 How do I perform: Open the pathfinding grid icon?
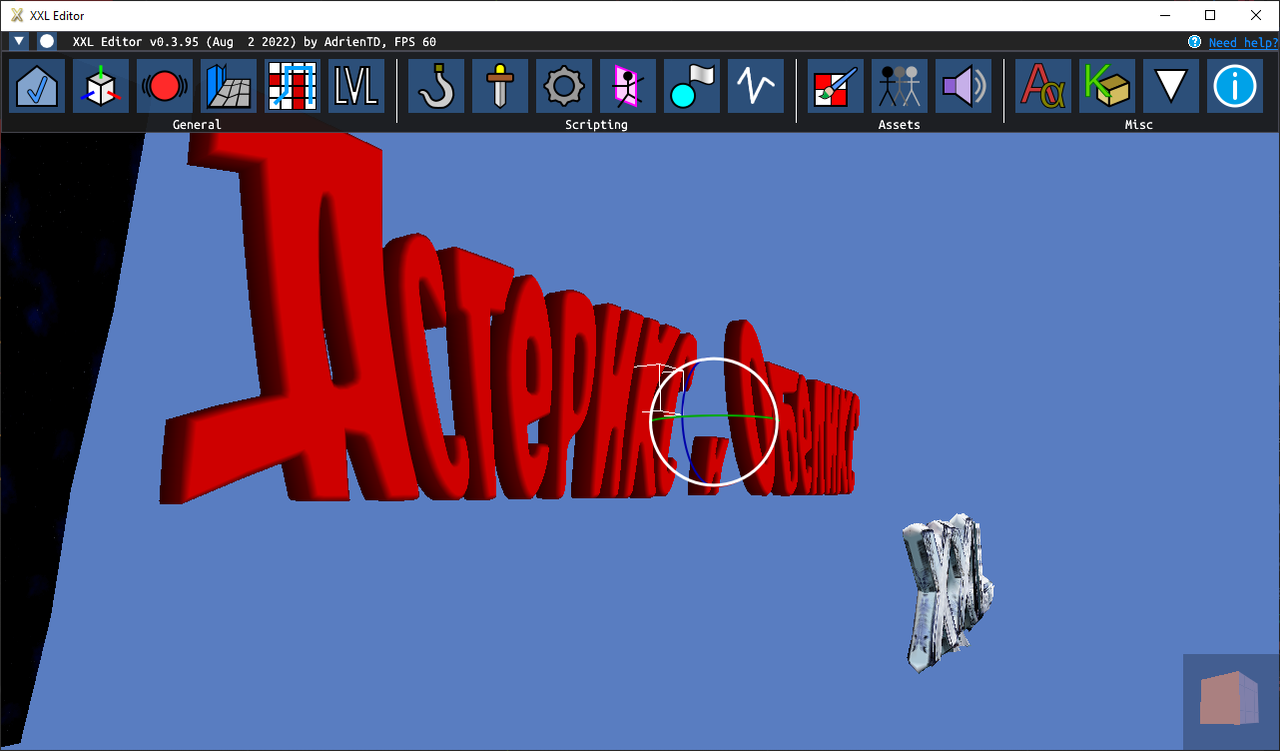point(293,86)
